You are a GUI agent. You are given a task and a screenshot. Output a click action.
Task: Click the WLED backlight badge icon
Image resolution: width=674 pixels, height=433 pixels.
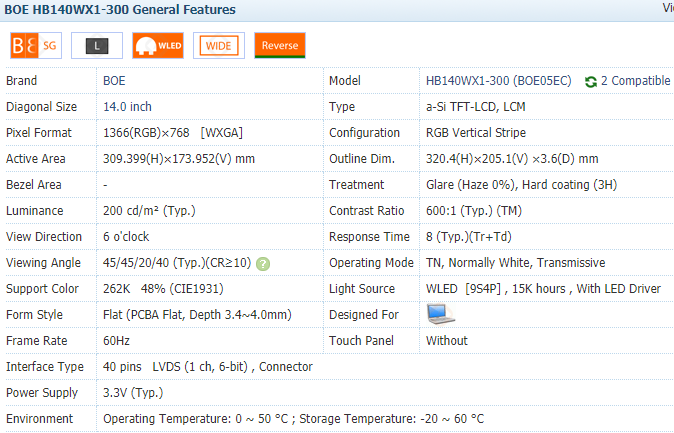click(158, 45)
